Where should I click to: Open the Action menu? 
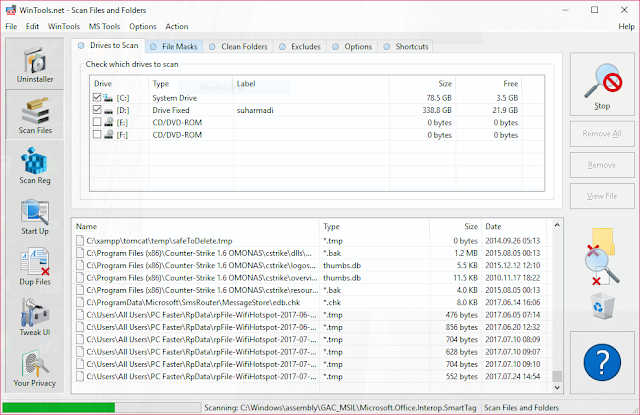(177, 27)
